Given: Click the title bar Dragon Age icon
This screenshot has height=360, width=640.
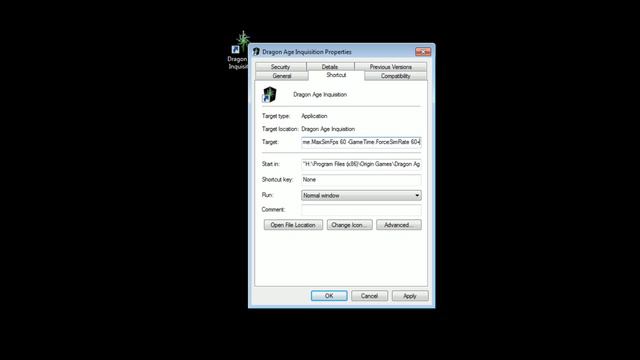Looking at the screenshot, I should [x=256, y=52].
